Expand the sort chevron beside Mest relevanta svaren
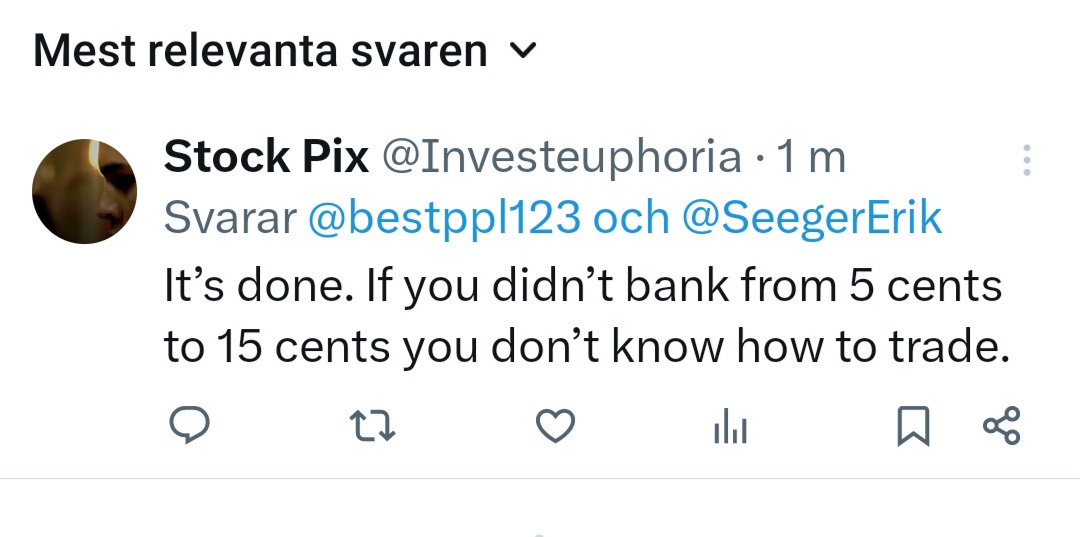 (524, 50)
